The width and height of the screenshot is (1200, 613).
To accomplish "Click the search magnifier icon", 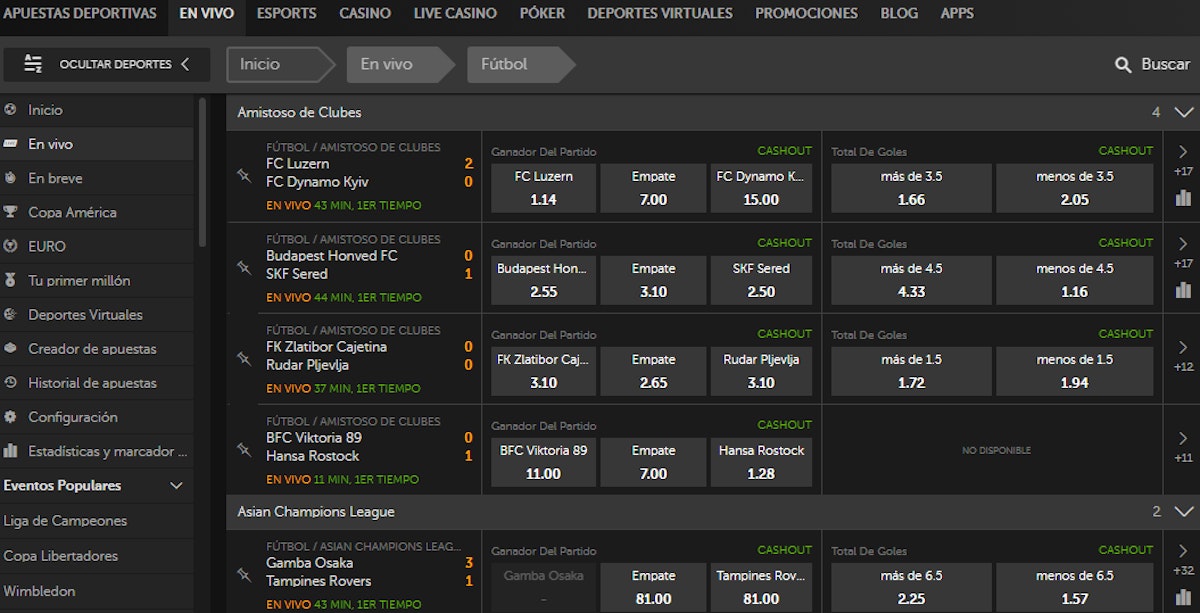I will tap(1124, 64).
